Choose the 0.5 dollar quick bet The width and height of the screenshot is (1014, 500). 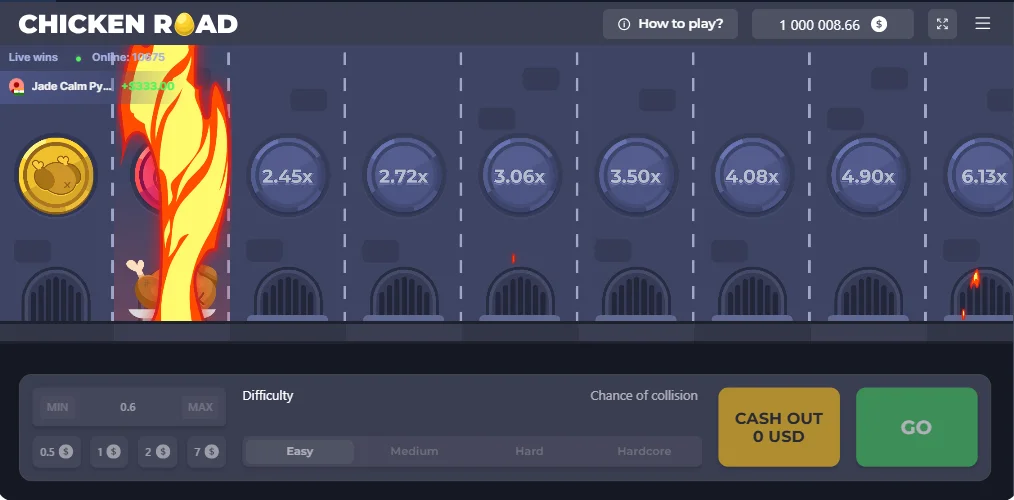click(x=56, y=451)
